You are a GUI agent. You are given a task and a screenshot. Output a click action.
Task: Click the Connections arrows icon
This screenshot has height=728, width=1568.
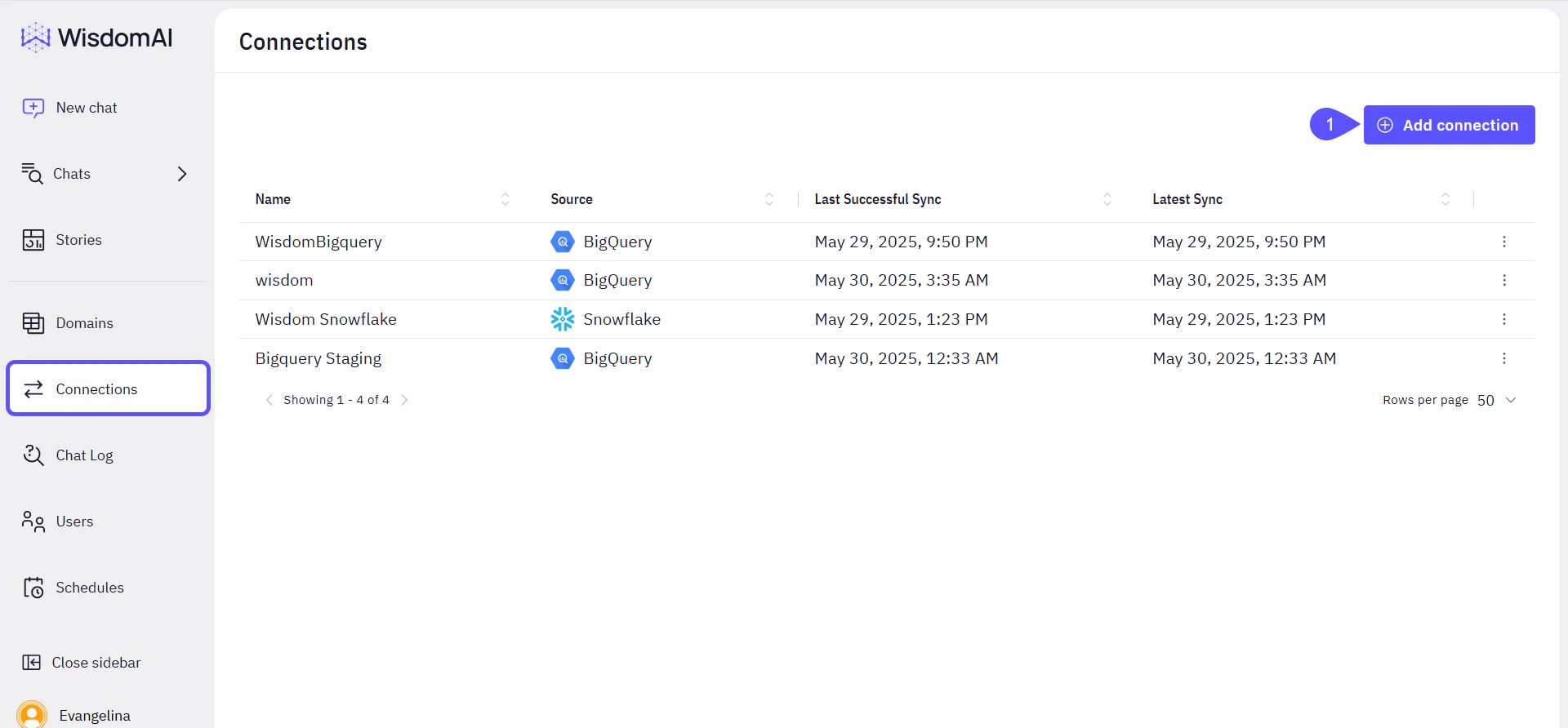pos(33,389)
